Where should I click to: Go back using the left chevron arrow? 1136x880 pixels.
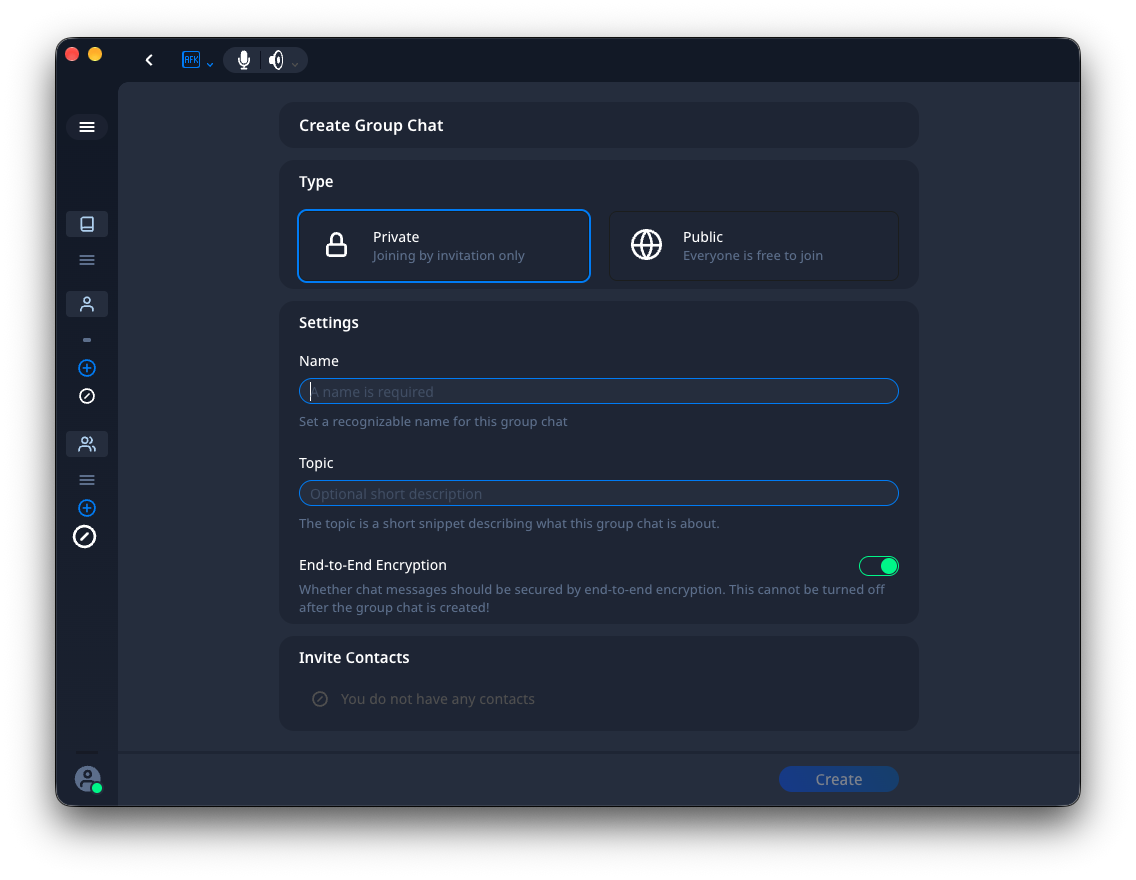[149, 60]
